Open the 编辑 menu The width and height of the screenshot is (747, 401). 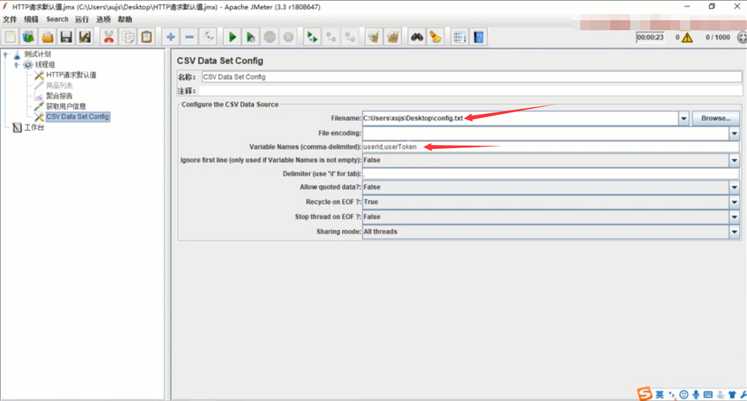[31, 19]
